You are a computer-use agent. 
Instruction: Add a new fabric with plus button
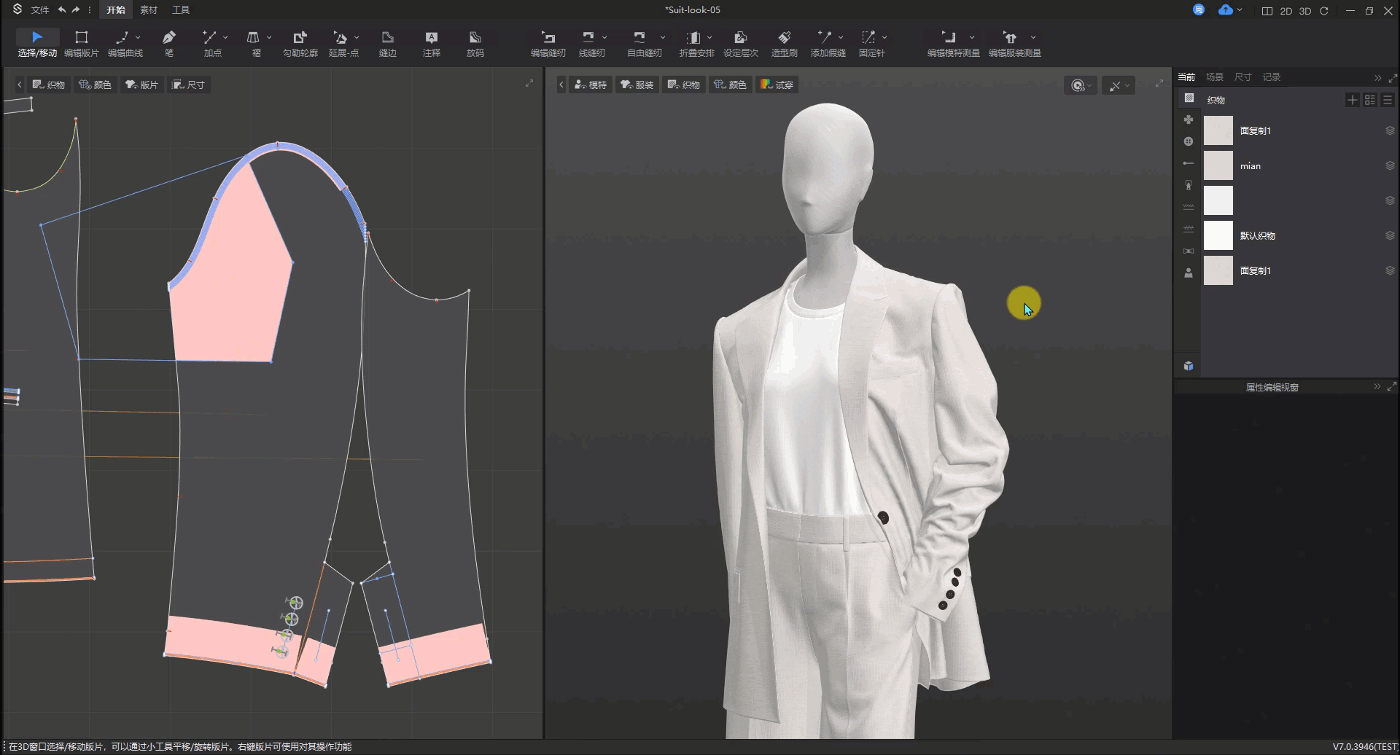(1352, 100)
